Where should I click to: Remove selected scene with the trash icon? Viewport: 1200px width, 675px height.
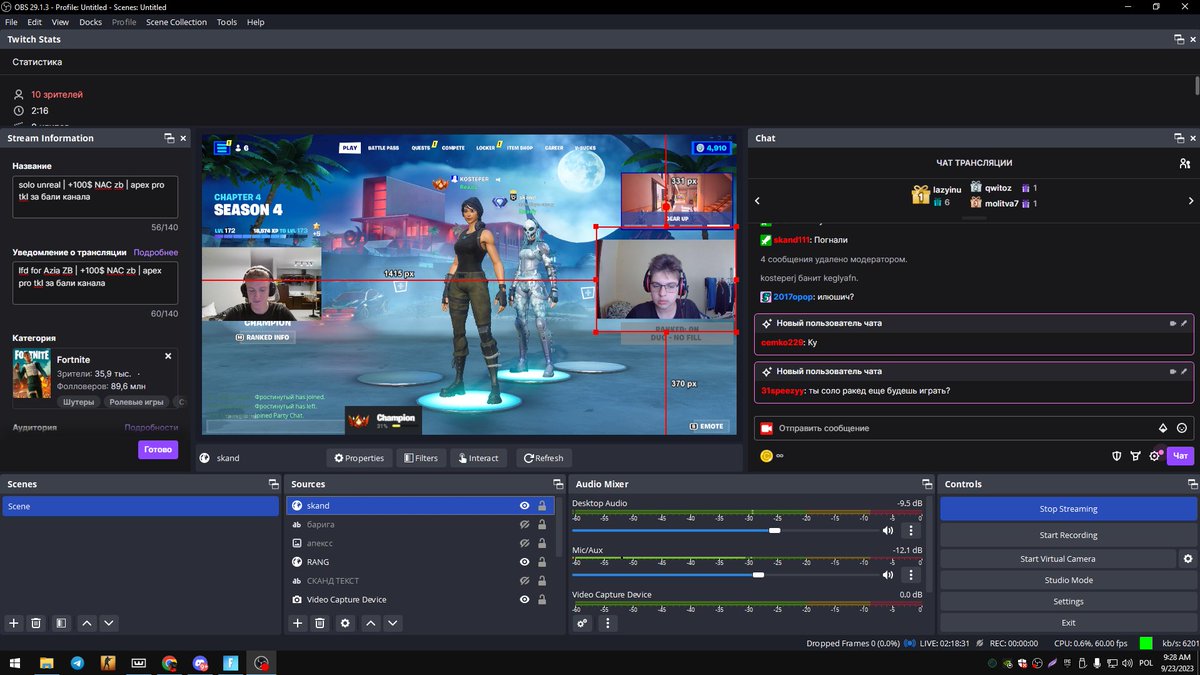(x=36, y=623)
